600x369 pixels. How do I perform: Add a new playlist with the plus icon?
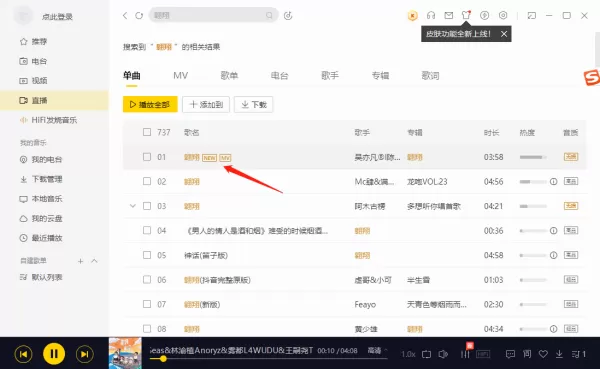coord(80,261)
